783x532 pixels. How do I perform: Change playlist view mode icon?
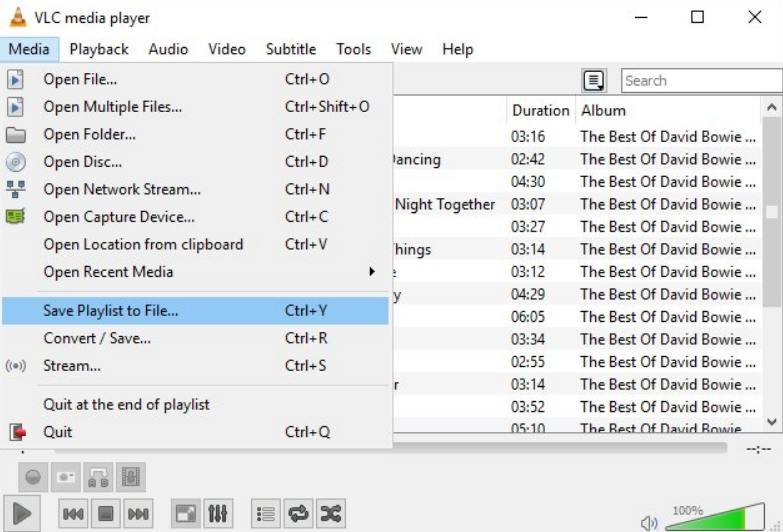(594, 80)
